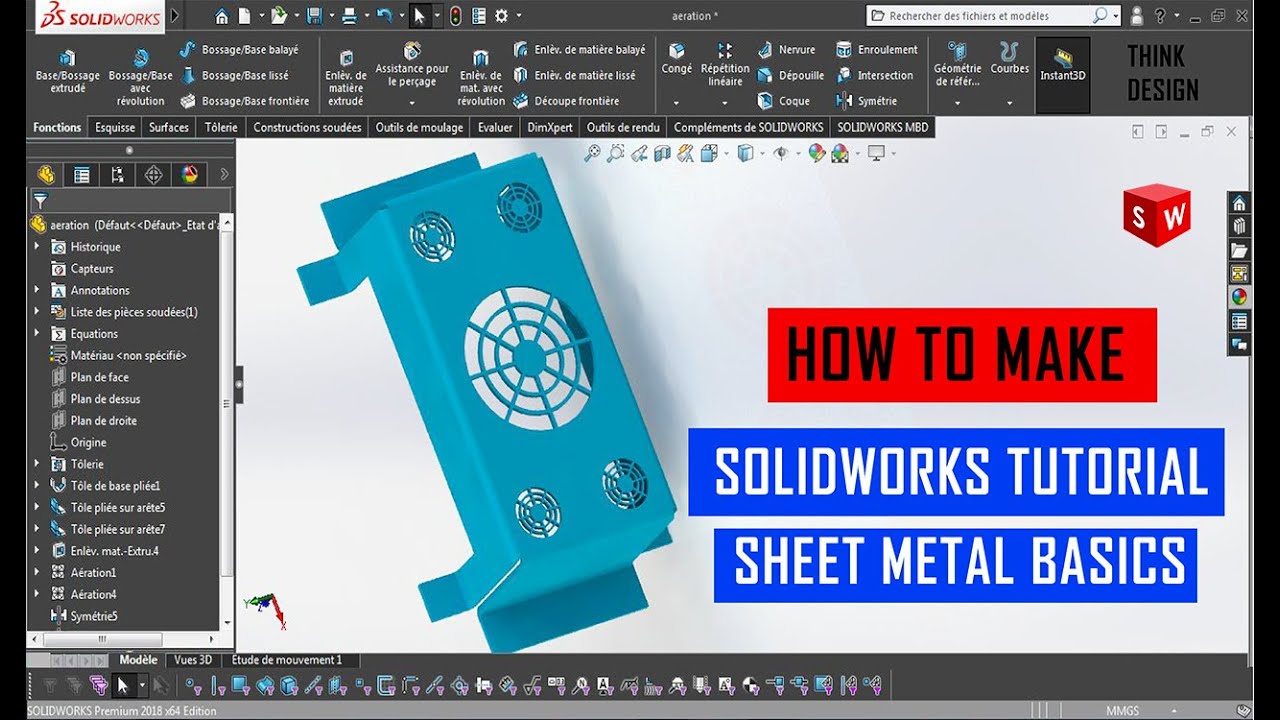Choose Bossage/Base avec révolution tool

140,78
